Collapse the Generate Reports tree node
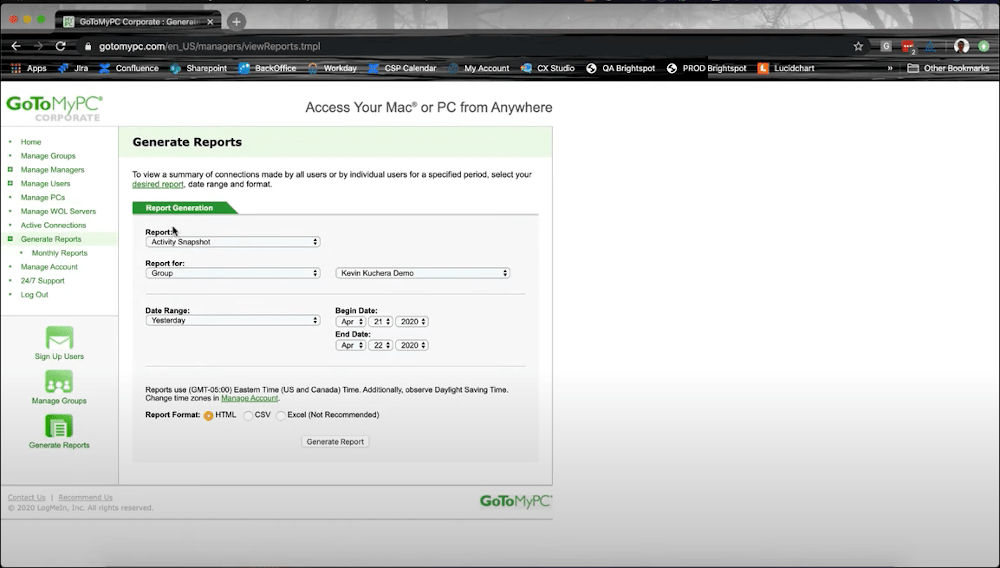 10,239
